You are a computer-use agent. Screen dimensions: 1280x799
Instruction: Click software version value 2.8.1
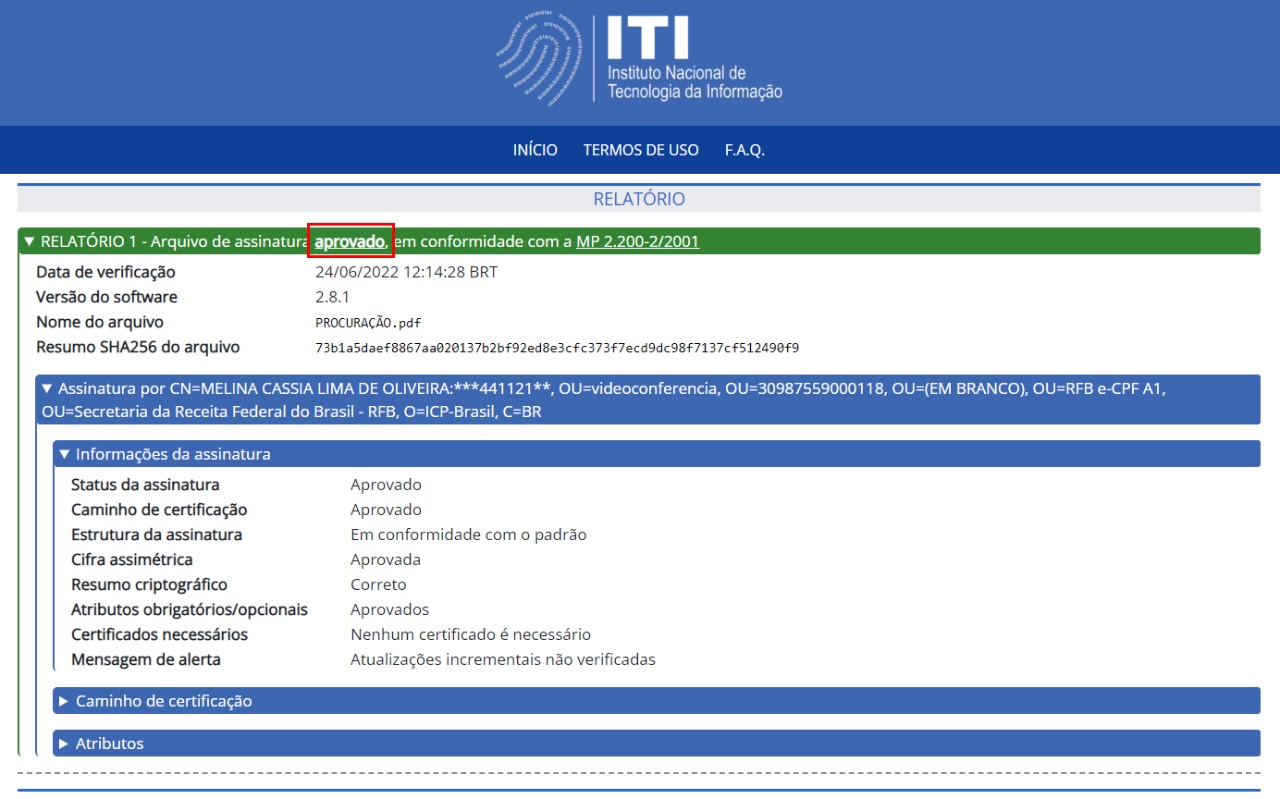332,297
